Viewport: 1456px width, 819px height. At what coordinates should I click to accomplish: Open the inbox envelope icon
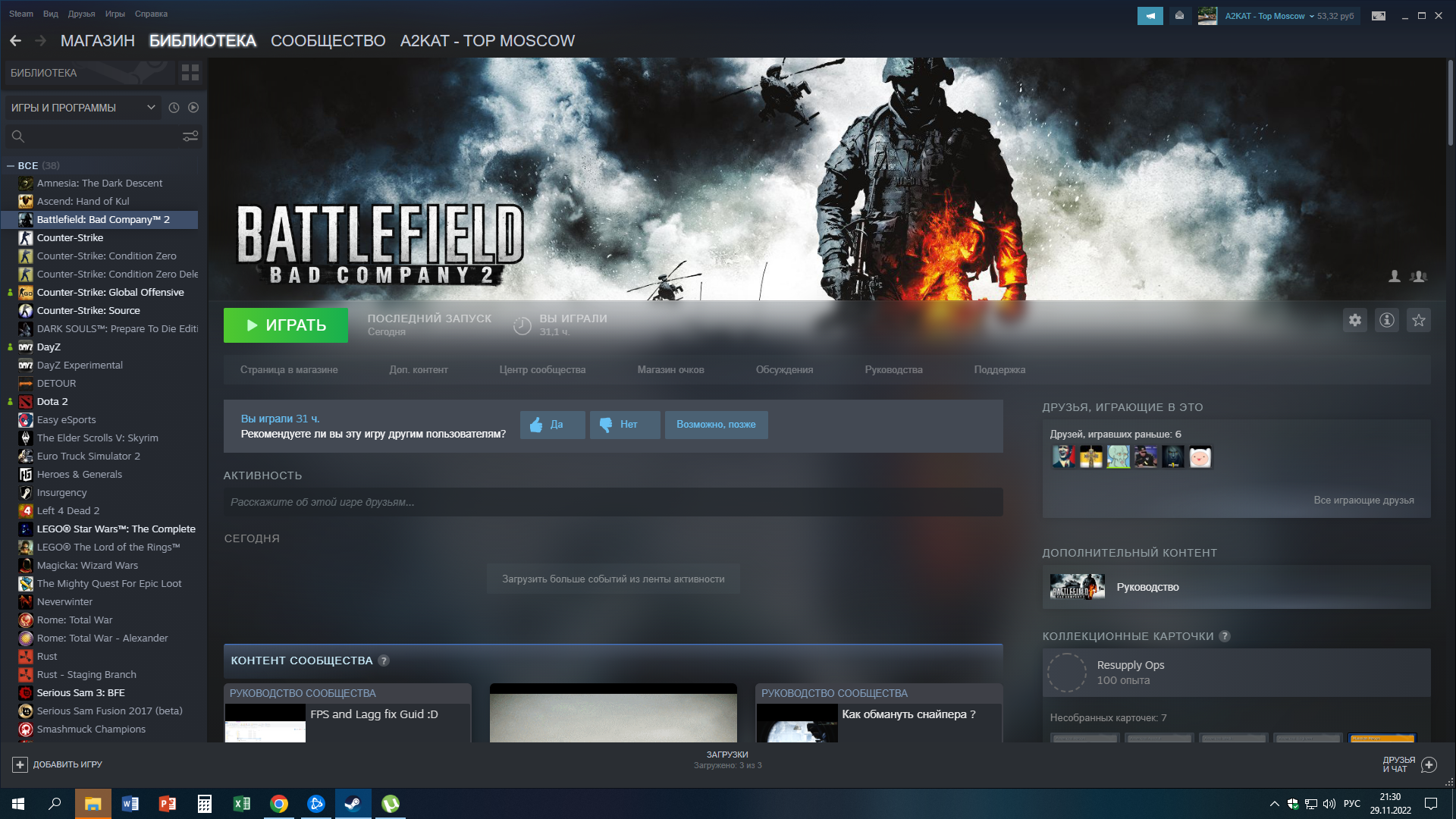tap(1179, 16)
